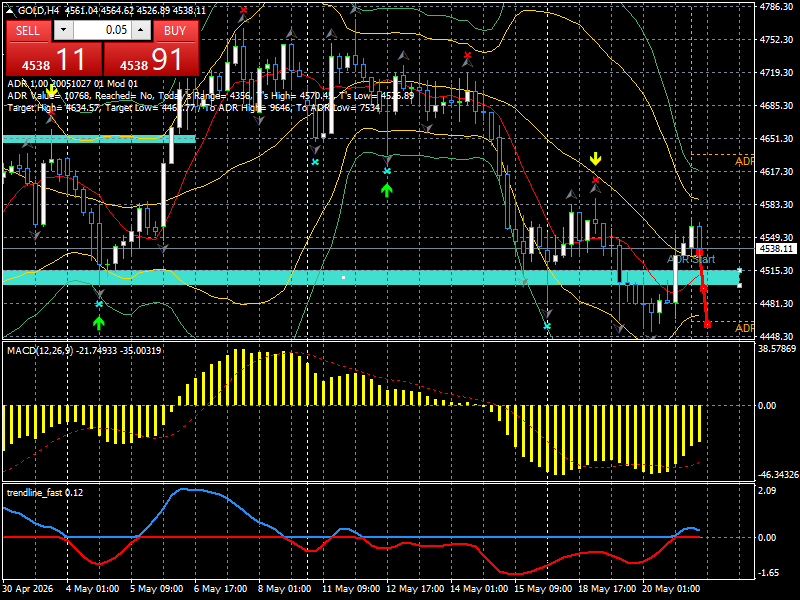Focus the 0.05 volume input field

pos(102,30)
